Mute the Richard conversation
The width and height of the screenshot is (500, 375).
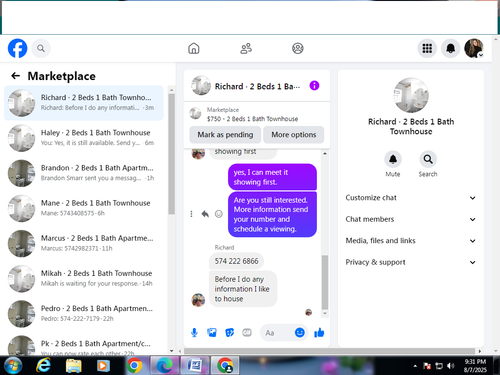pos(393,159)
